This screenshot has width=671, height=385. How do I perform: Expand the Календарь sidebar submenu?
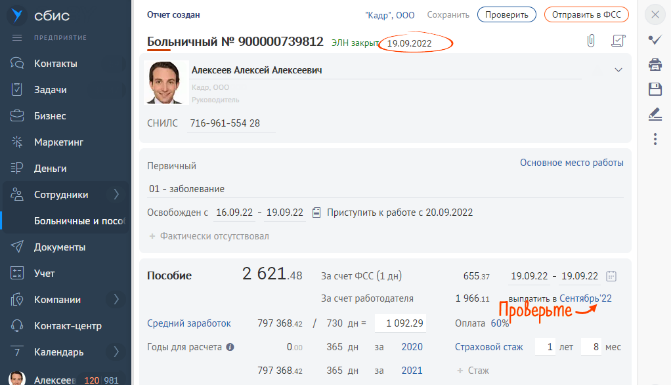tap(116, 352)
